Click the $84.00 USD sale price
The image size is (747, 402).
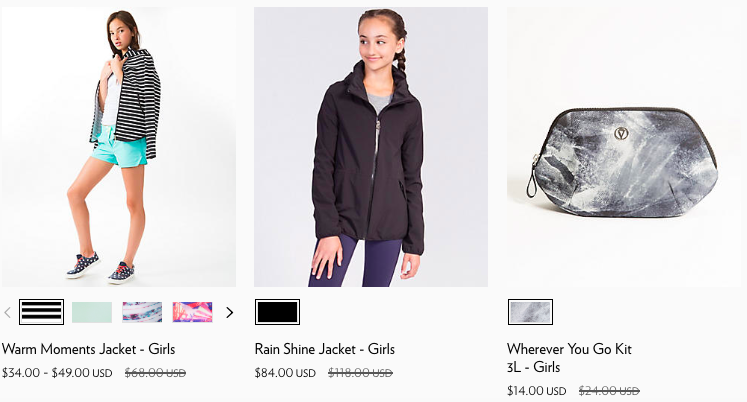[285, 372]
